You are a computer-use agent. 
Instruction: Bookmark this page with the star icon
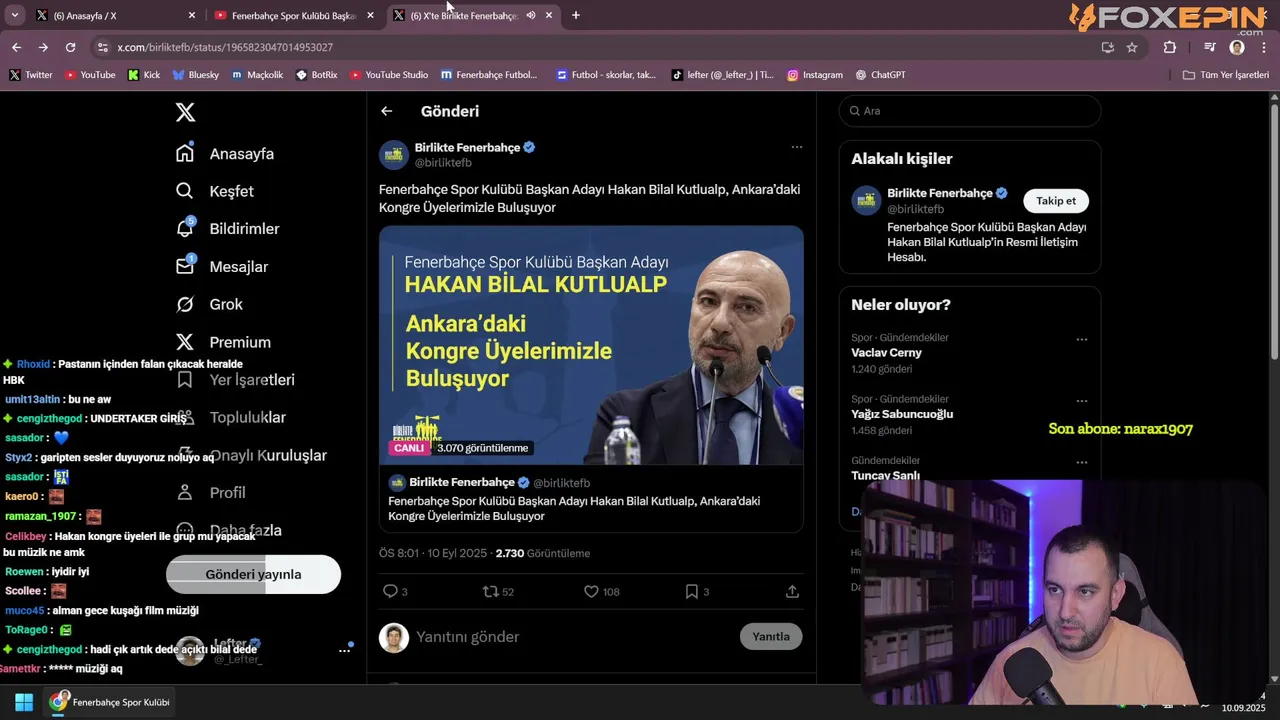pos(1132,47)
